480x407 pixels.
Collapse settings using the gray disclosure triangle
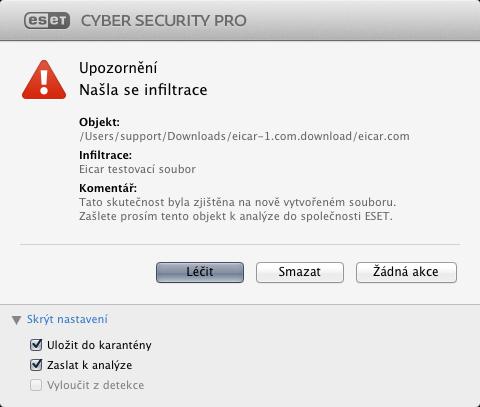(x=16, y=320)
